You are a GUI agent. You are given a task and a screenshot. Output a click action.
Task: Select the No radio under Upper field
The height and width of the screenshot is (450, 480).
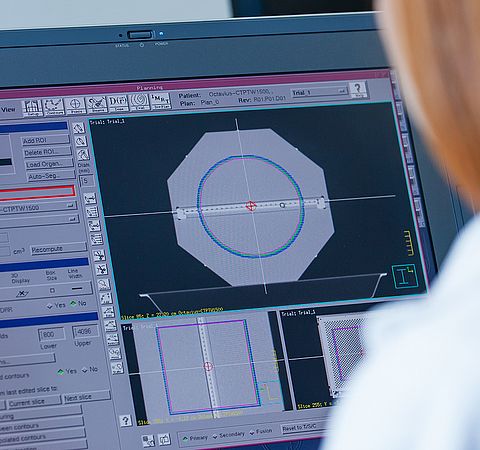(x=90, y=369)
